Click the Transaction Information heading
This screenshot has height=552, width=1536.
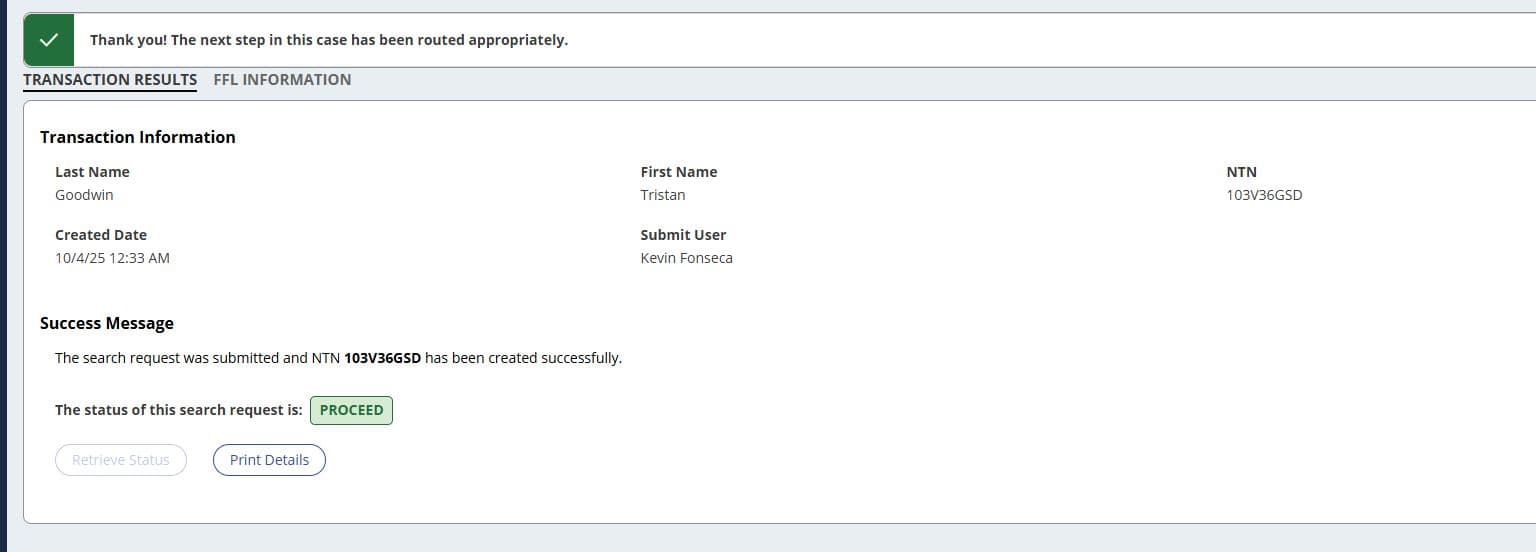[138, 137]
